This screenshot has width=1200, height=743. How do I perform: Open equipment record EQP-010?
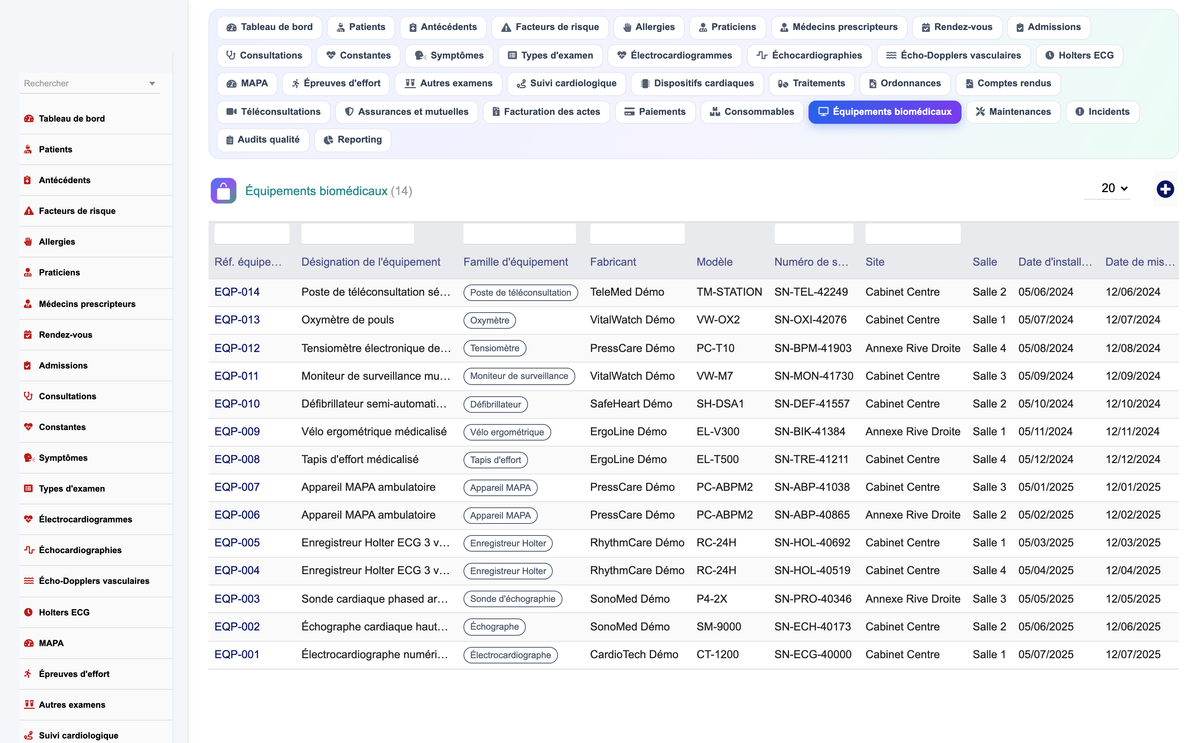click(x=237, y=404)
